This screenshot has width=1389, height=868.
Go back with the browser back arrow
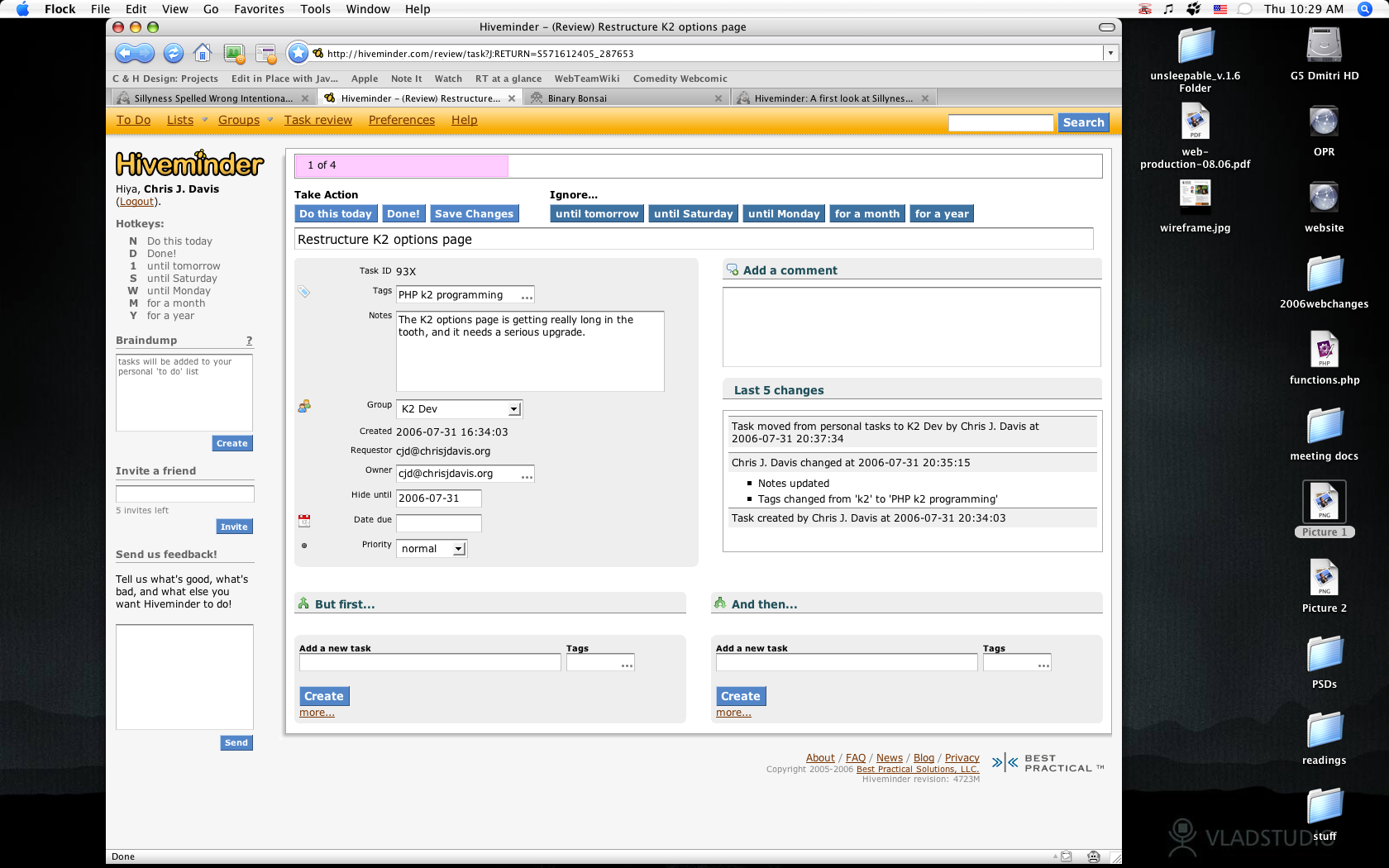coord(125,54)
